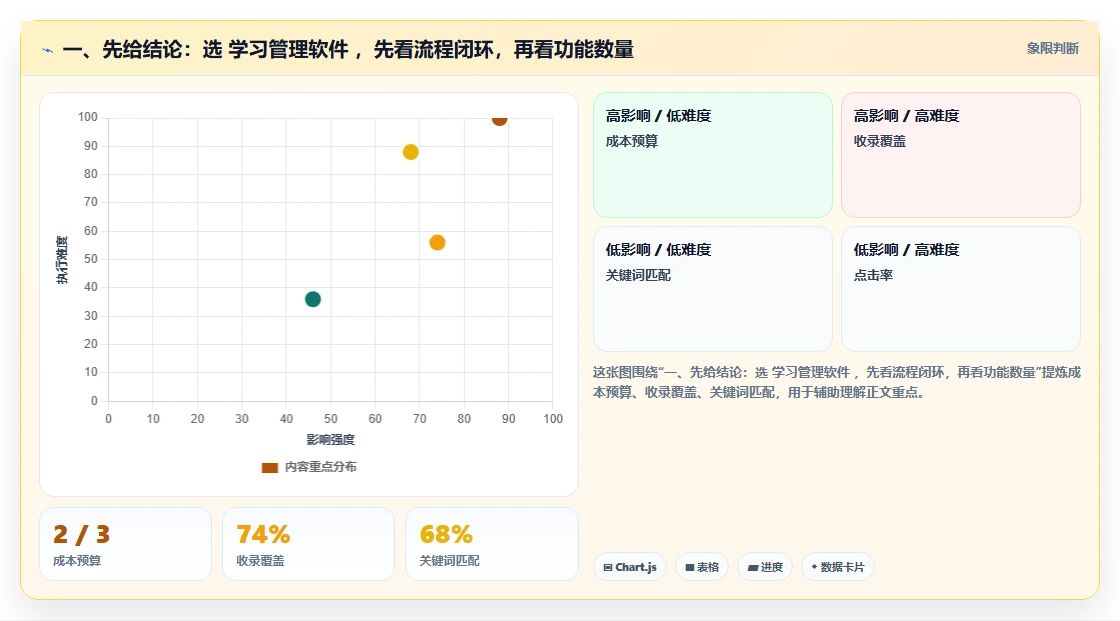Image resolution: width=1120 pixels, height=621 pixels.
Task: Click the 进度 chip icon
Action: point(753,567)
